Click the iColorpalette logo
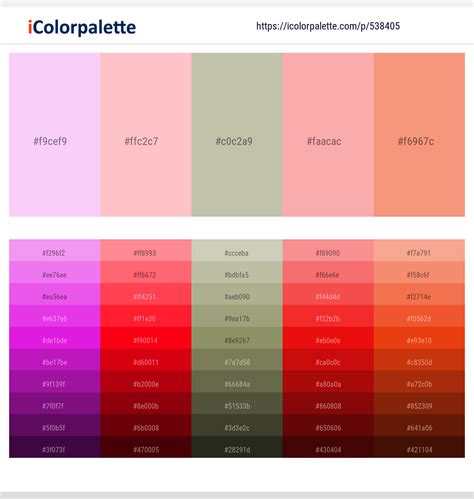This screenshot has height=499, width=474. point(82,27)
